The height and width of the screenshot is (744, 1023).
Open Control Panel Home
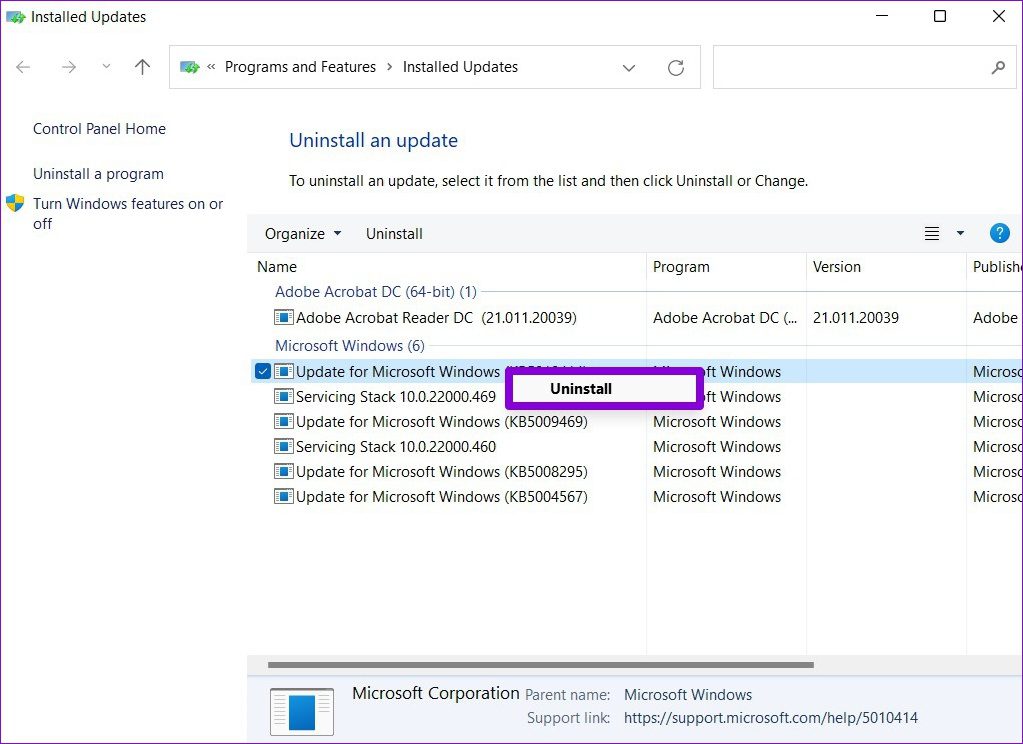pos(99,129)
